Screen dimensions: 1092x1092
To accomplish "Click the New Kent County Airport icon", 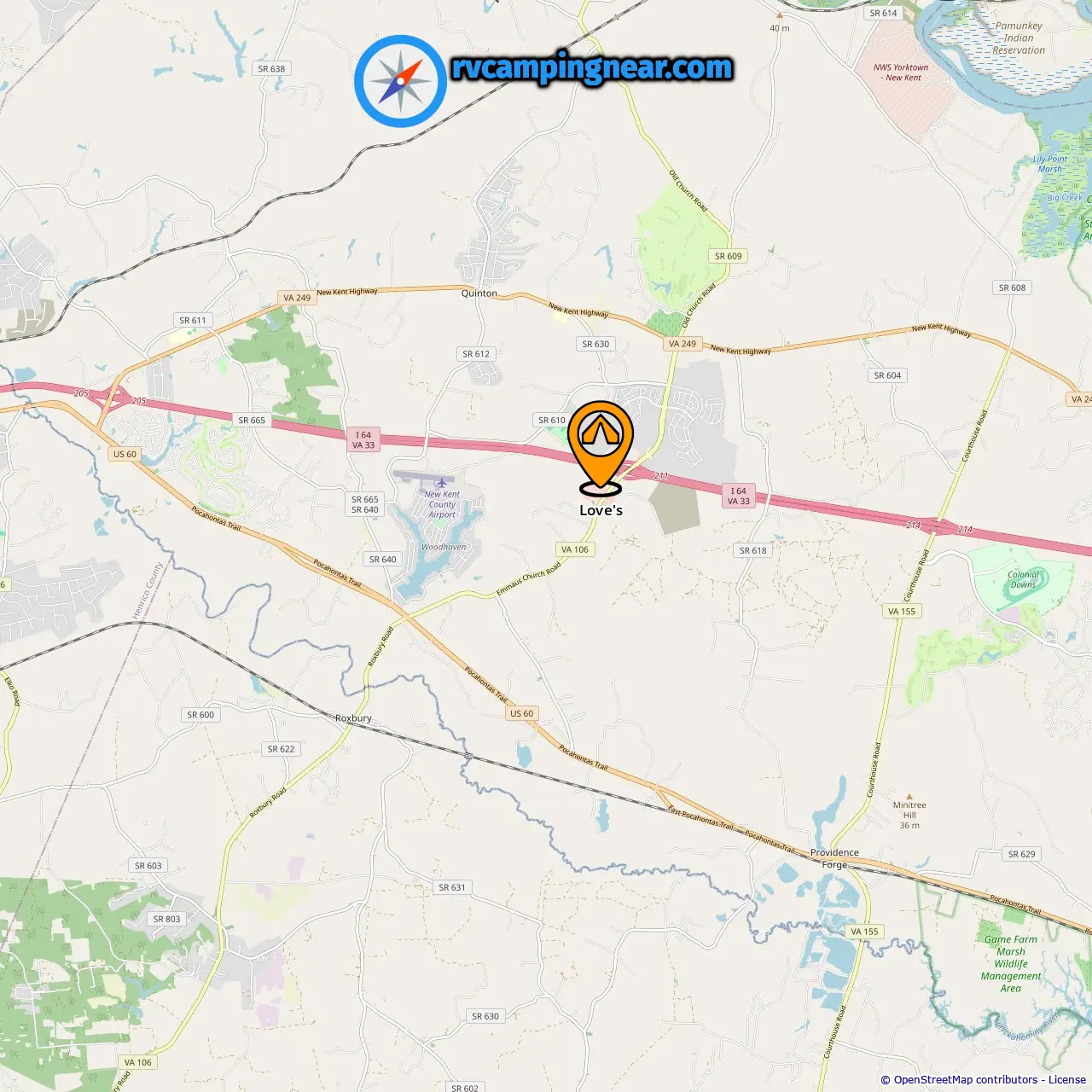I will pyautogui.click(x=441, y=483).
